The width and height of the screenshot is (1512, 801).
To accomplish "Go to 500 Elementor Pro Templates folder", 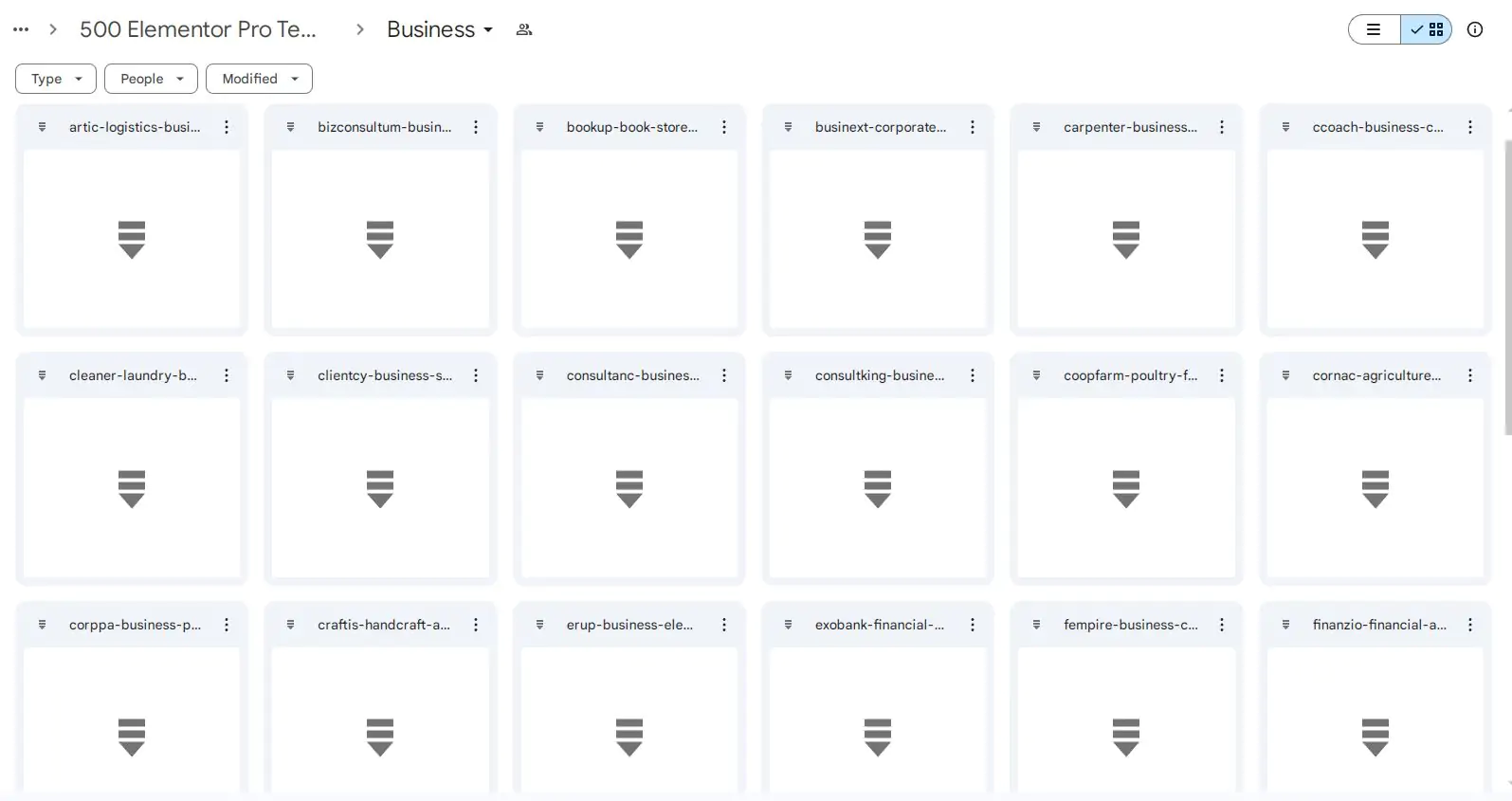I will pos(198,29).
